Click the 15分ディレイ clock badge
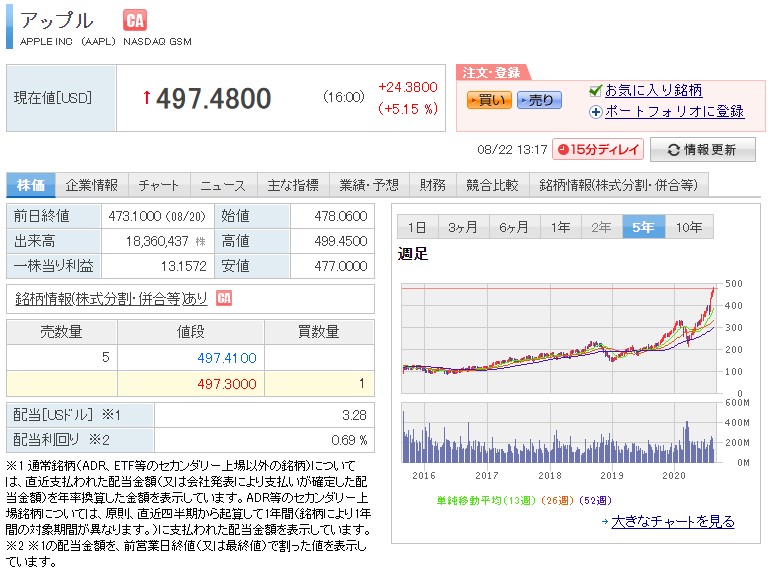Viewport: 771px width, 569px height. [x=598, y=150]
